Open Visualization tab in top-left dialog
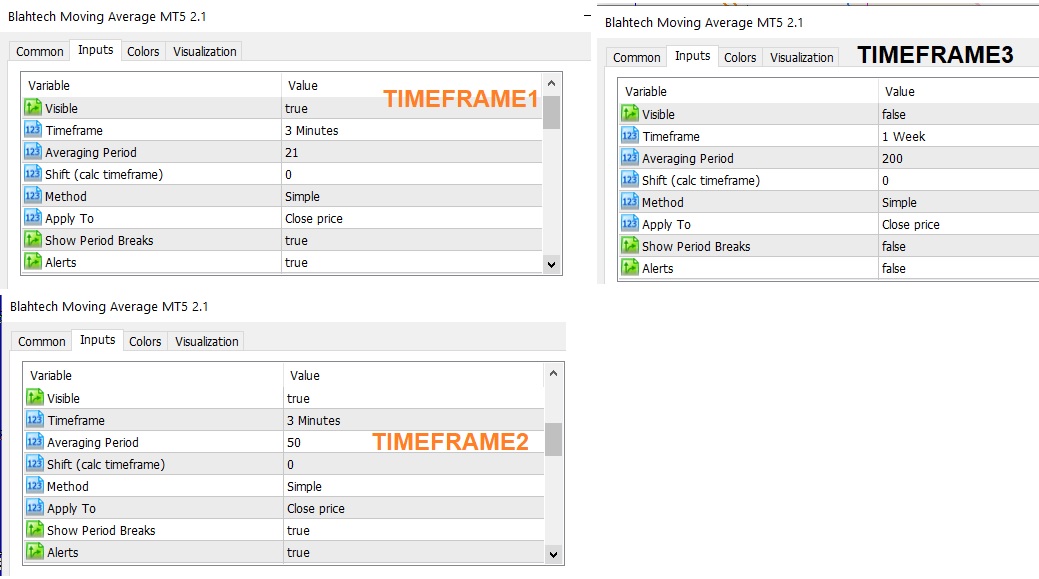This screenshot has width=1039, height=579. tap(205, 52)
